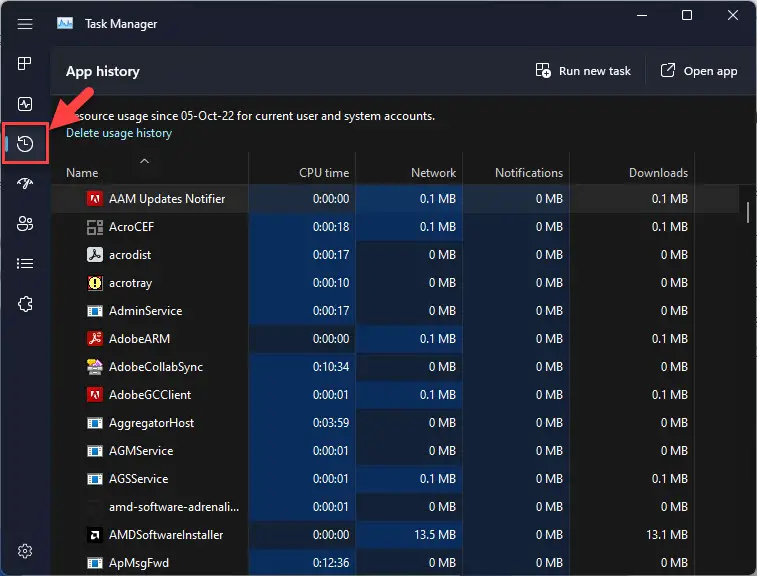
Task: Go to the Processes page icon
Action: tap(25, 64)
